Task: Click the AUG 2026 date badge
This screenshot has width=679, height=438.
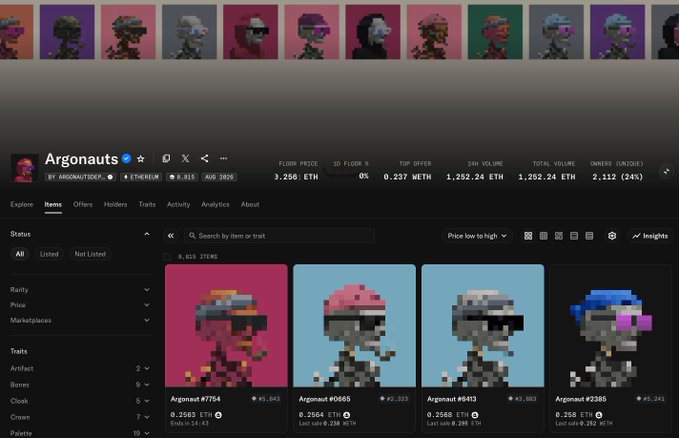Action: [219, 177]
